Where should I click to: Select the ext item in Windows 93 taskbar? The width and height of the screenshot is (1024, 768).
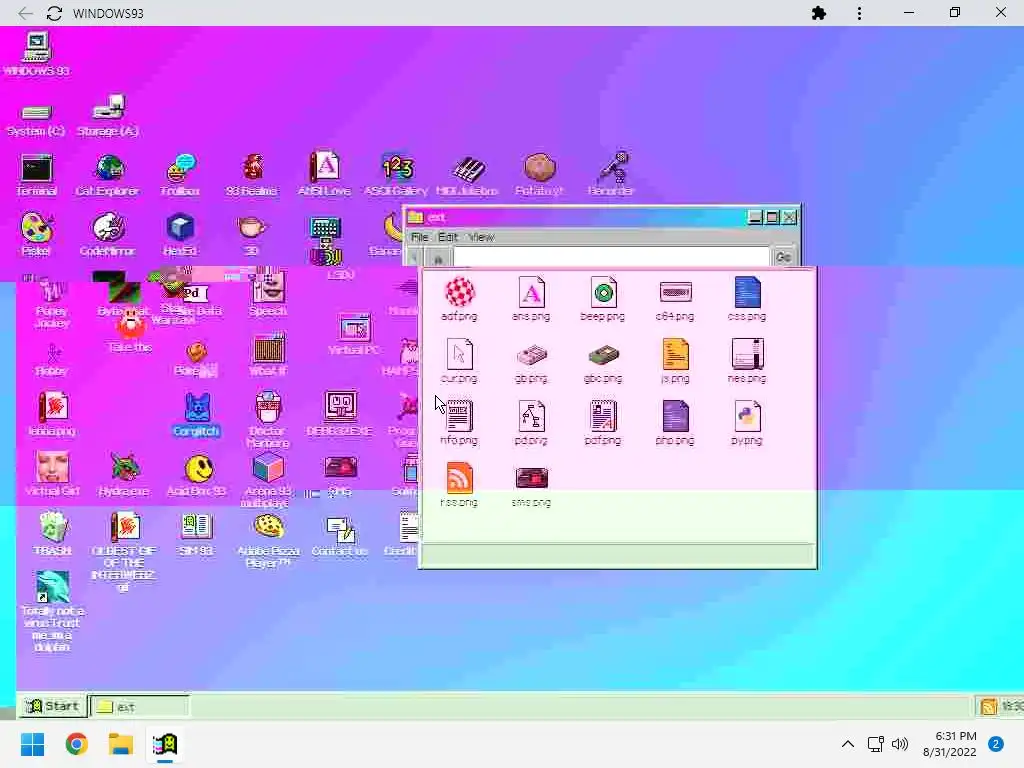140,707
